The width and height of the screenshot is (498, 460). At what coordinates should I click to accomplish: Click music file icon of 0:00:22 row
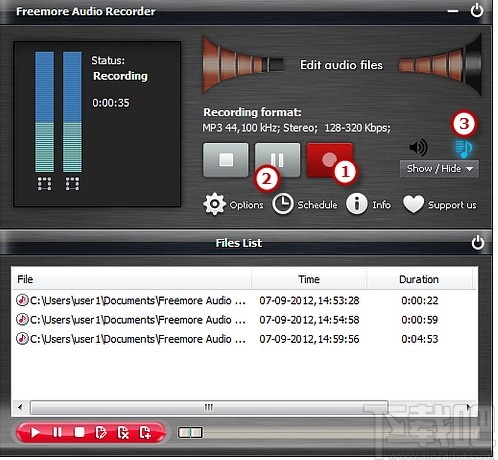(22, 300)
